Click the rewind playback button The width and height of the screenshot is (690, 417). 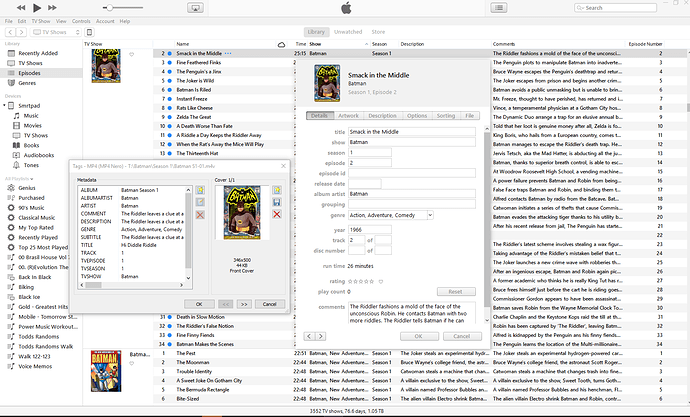click(21, 7)
